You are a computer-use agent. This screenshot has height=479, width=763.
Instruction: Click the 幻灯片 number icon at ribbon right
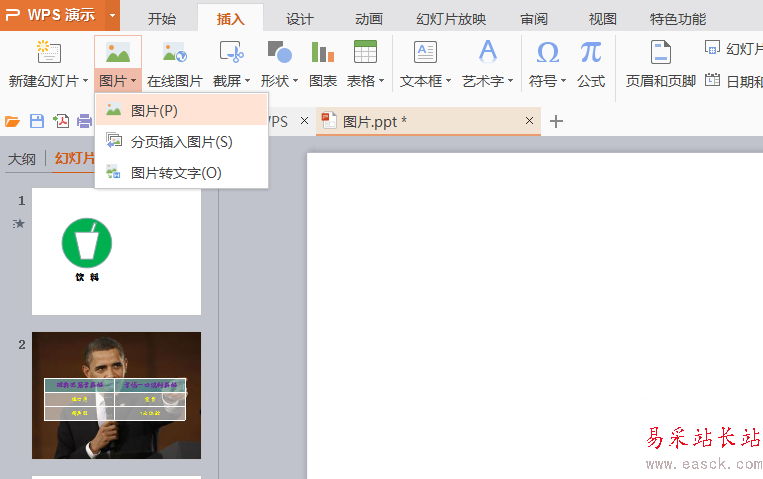712,48
